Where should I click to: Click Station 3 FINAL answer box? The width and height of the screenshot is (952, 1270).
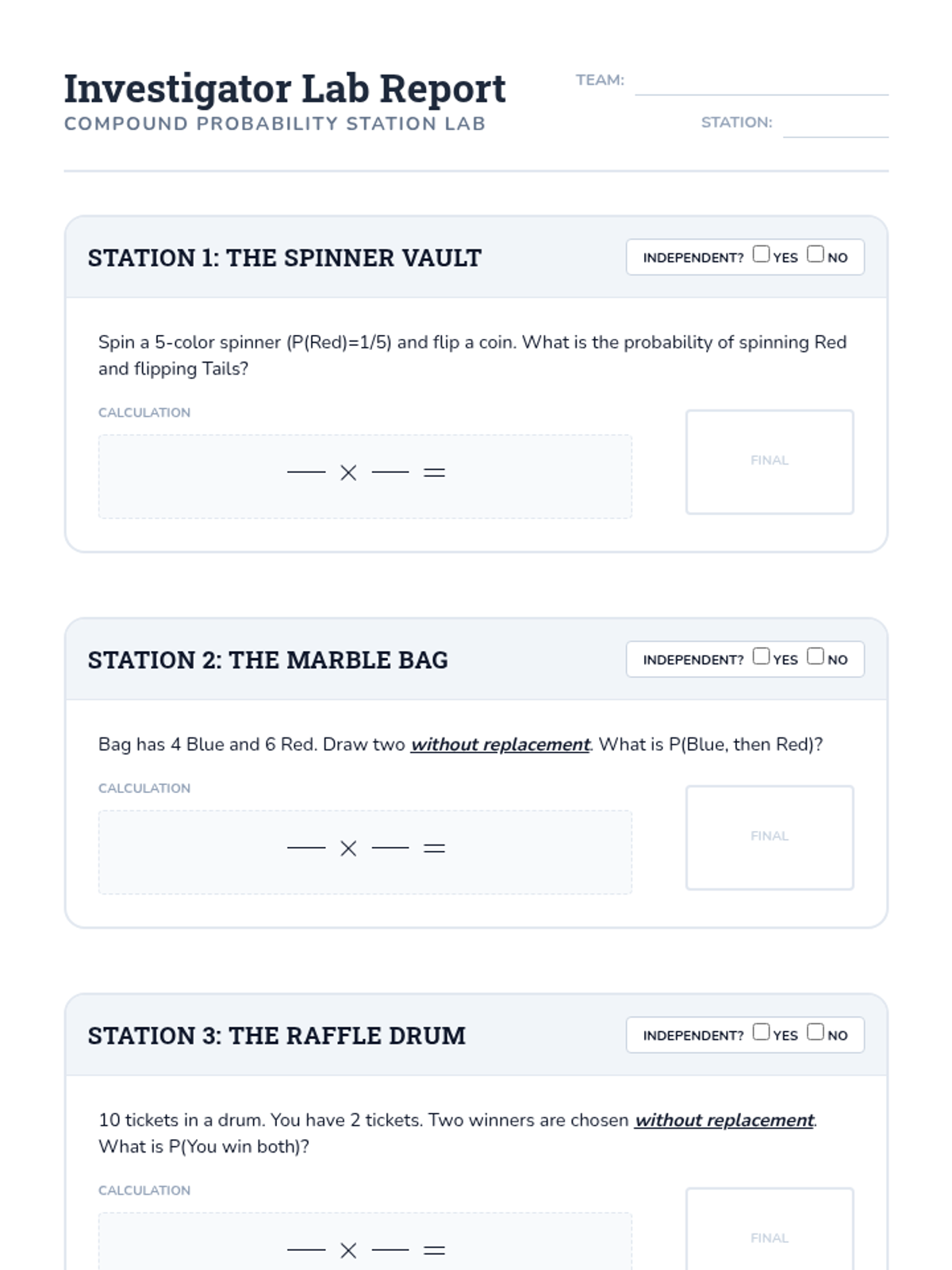(x=770, y=1229)
